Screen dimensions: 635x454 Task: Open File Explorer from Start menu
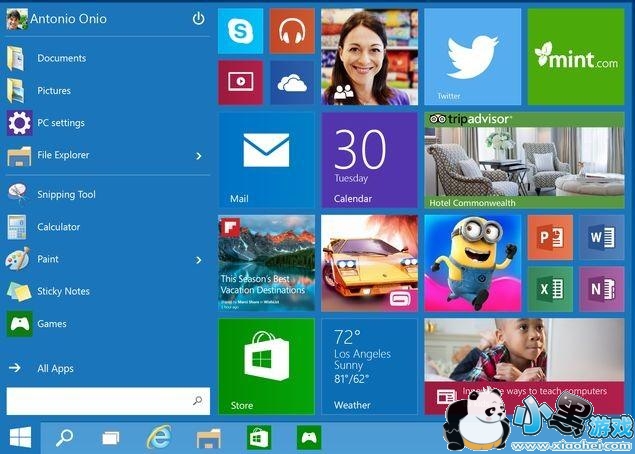click(x=97, y=155)
